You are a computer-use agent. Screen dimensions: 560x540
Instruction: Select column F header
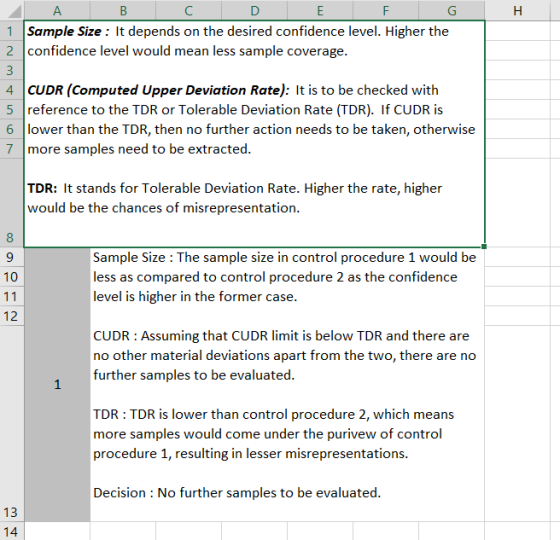coord(386,10)
